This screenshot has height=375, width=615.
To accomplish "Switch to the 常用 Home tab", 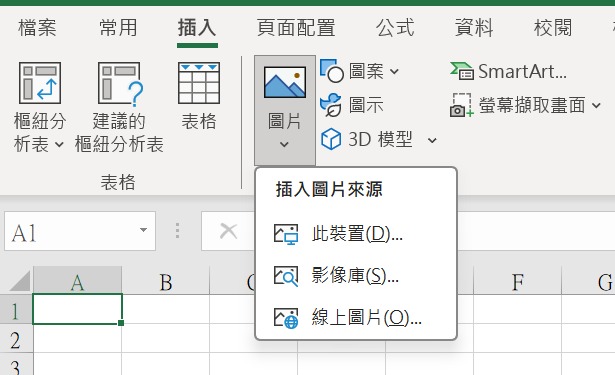I will tap(118, 28).
